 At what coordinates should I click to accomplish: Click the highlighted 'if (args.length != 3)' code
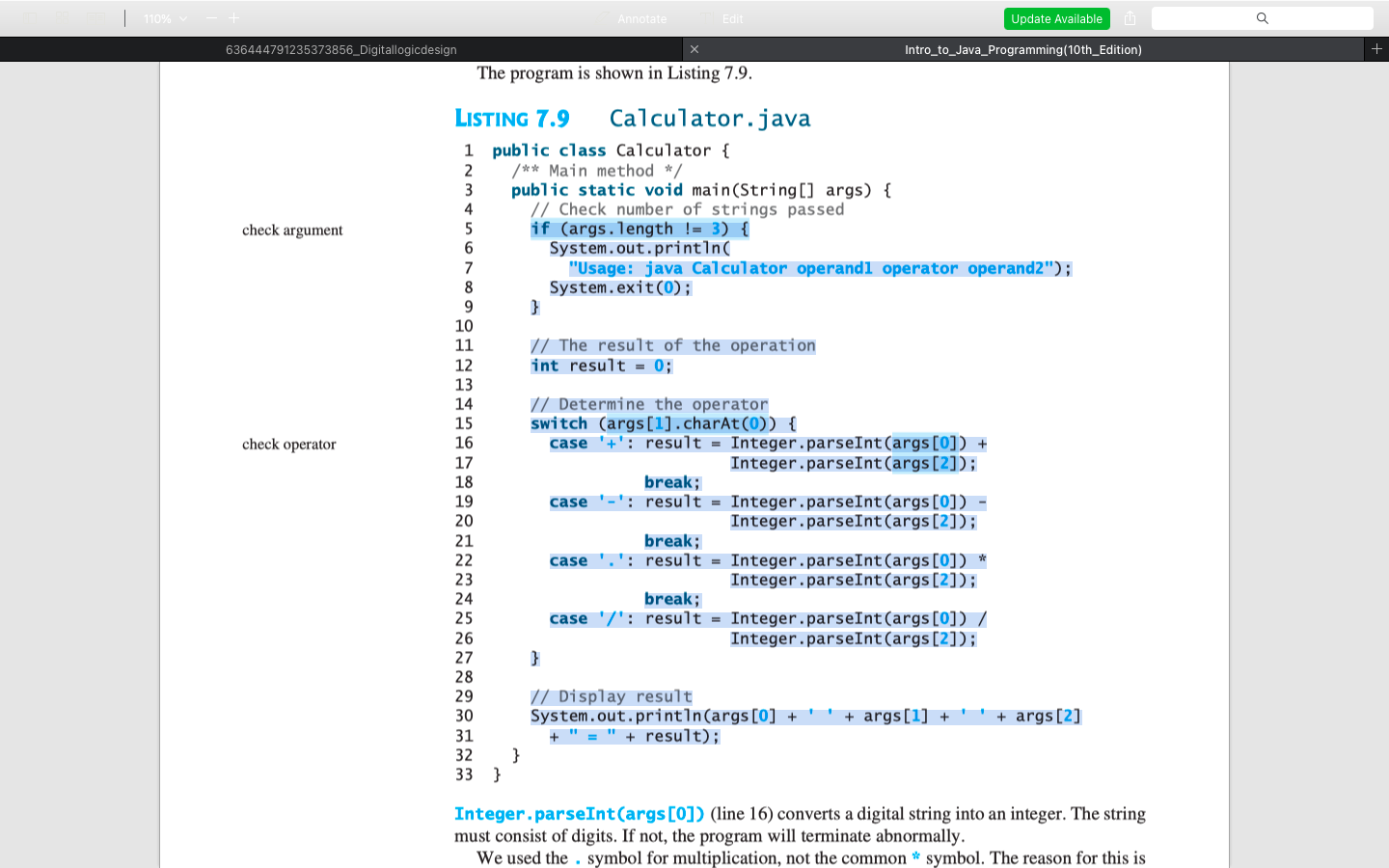(x=639, y=229)
